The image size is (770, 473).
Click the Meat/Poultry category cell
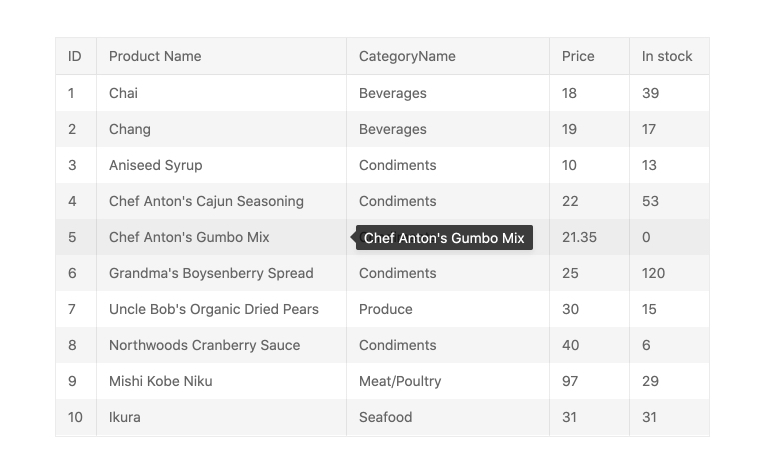coord(400,381)
